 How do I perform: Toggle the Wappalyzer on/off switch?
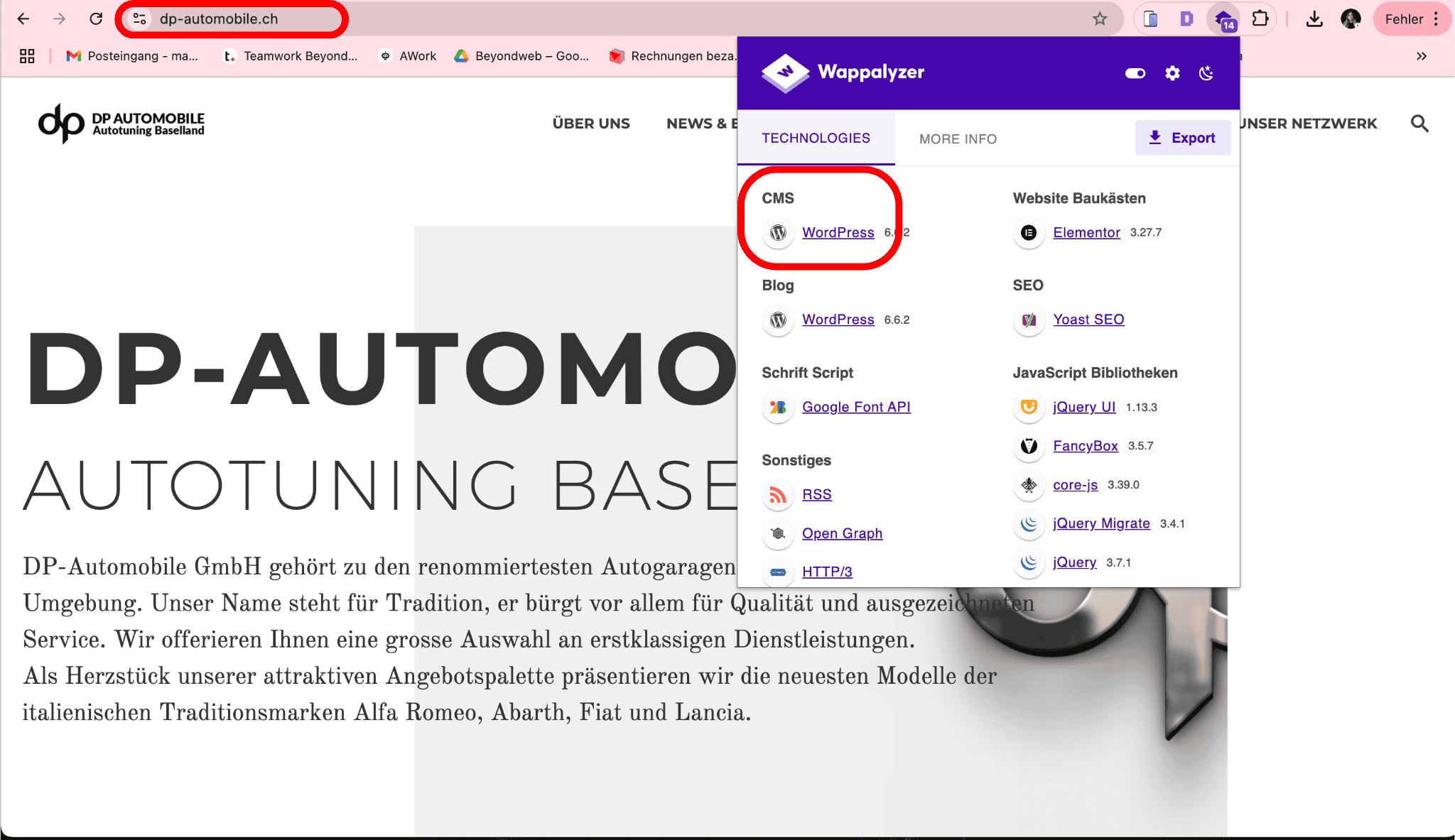pyautogui.click(x=1135, y=73)
